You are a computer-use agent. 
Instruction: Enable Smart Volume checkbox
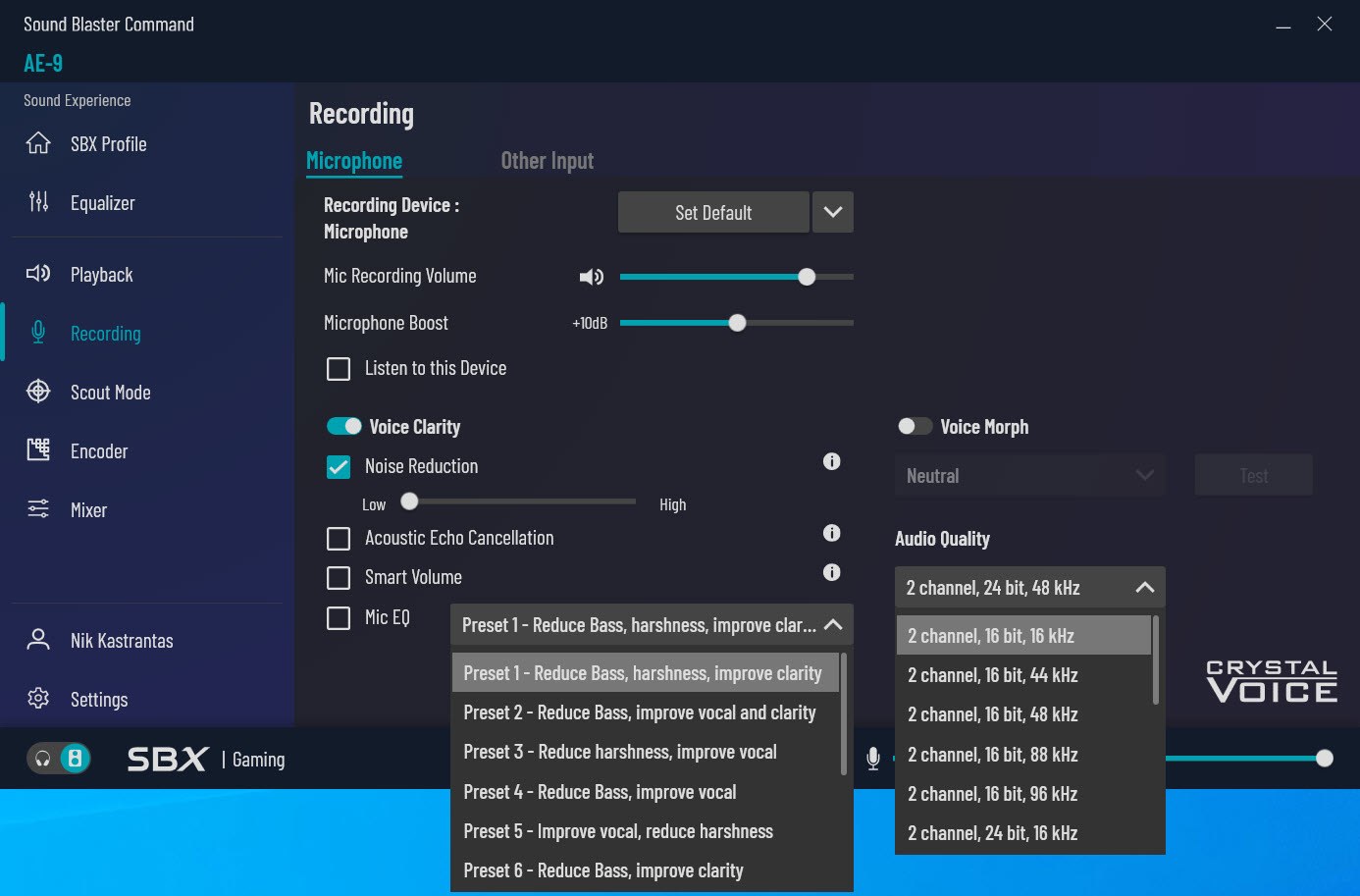[x=339, y=578]
